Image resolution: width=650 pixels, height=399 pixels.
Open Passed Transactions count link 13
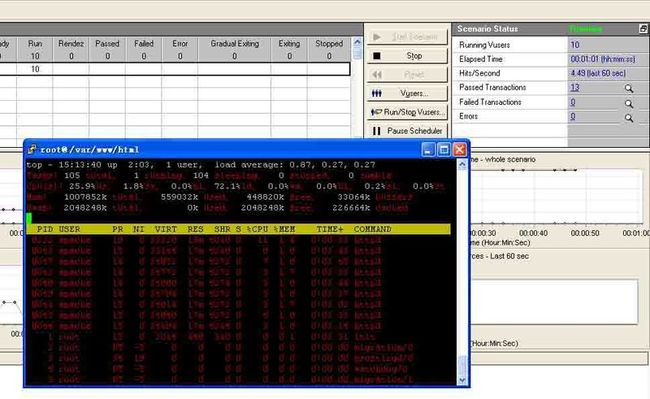point(575,87)
